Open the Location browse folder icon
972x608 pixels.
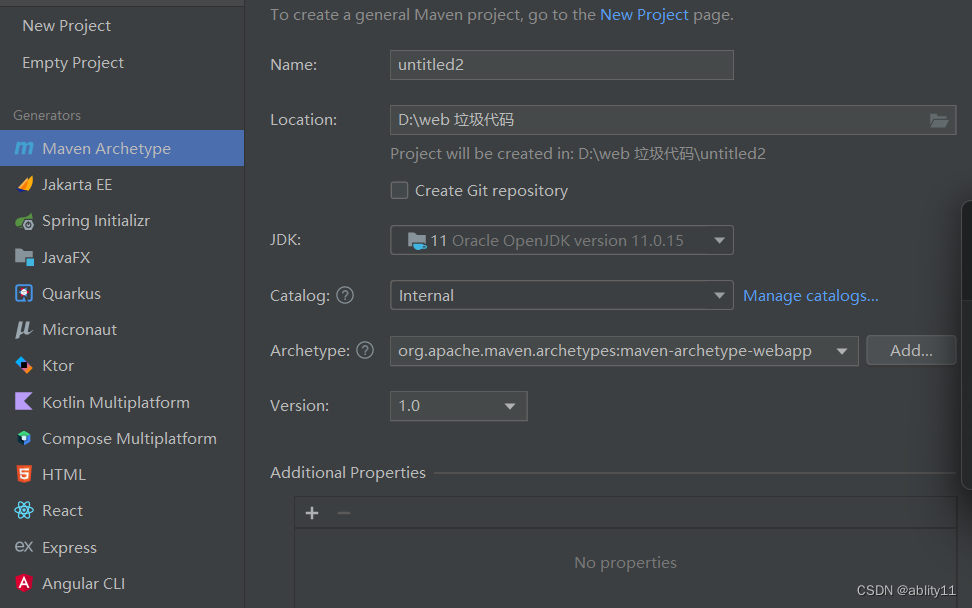(x=939, y=120)
